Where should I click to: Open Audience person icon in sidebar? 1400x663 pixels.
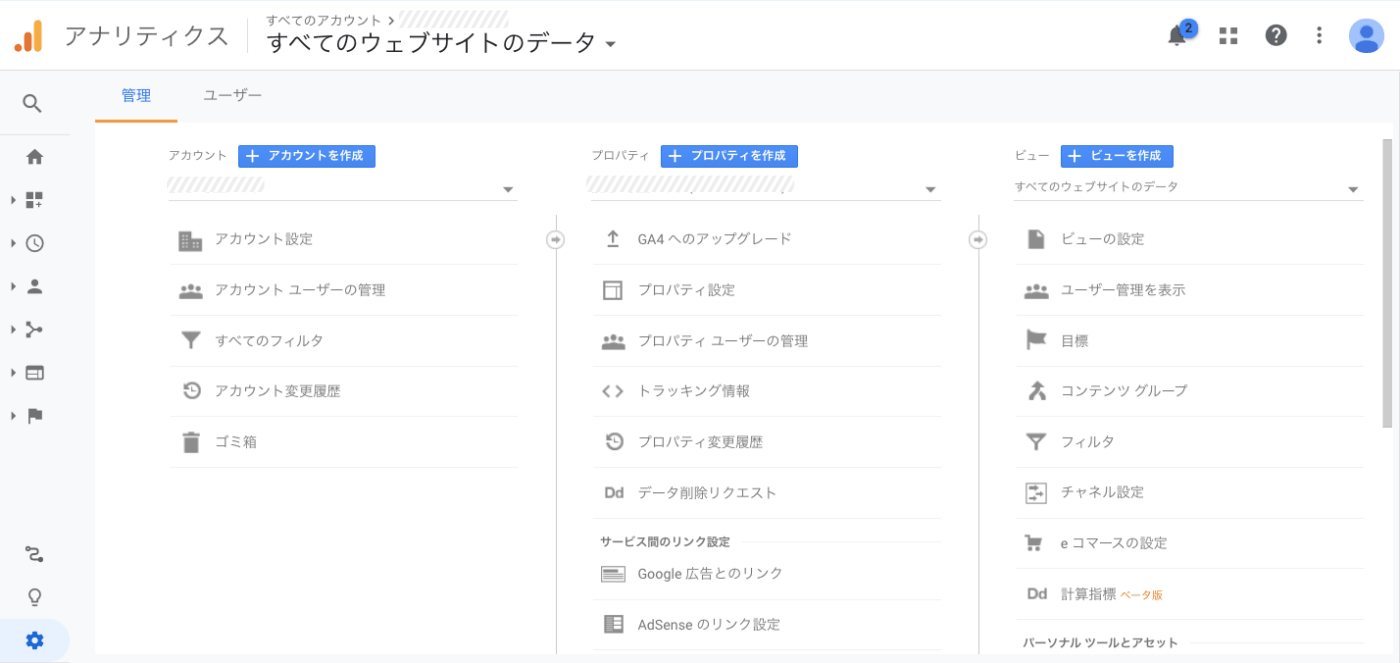[x=34, y=286]
